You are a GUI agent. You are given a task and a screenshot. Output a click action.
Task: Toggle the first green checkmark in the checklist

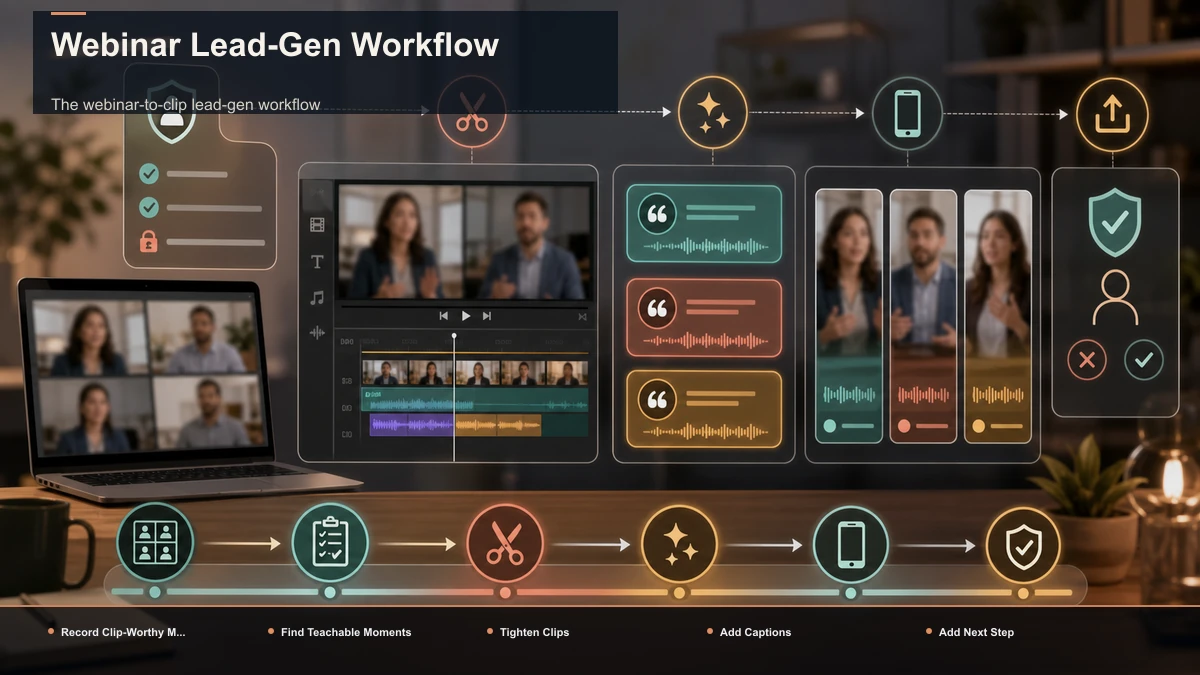149,174
